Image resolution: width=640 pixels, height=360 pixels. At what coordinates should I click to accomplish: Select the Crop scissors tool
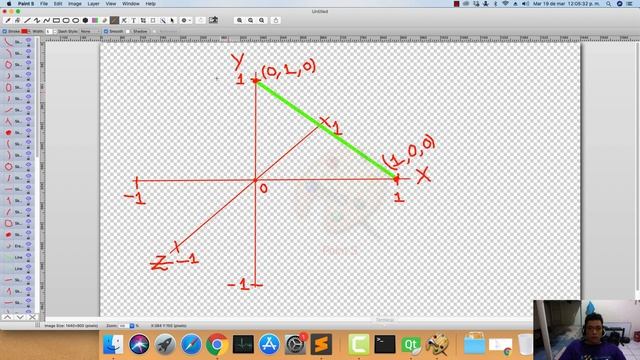tap(124, 20)
